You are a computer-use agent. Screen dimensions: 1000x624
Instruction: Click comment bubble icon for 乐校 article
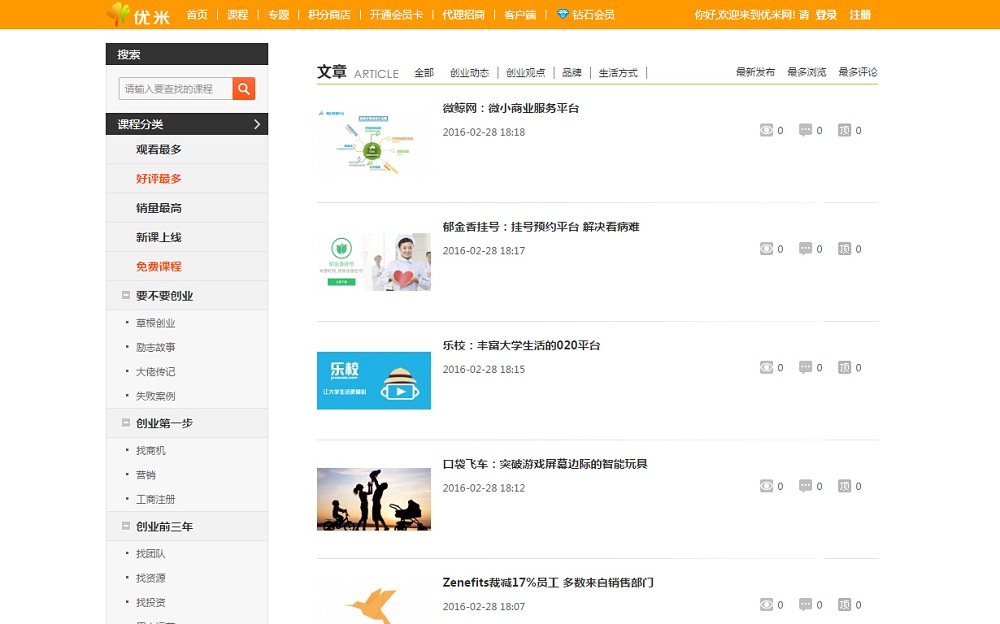click(x=805, y=368)
